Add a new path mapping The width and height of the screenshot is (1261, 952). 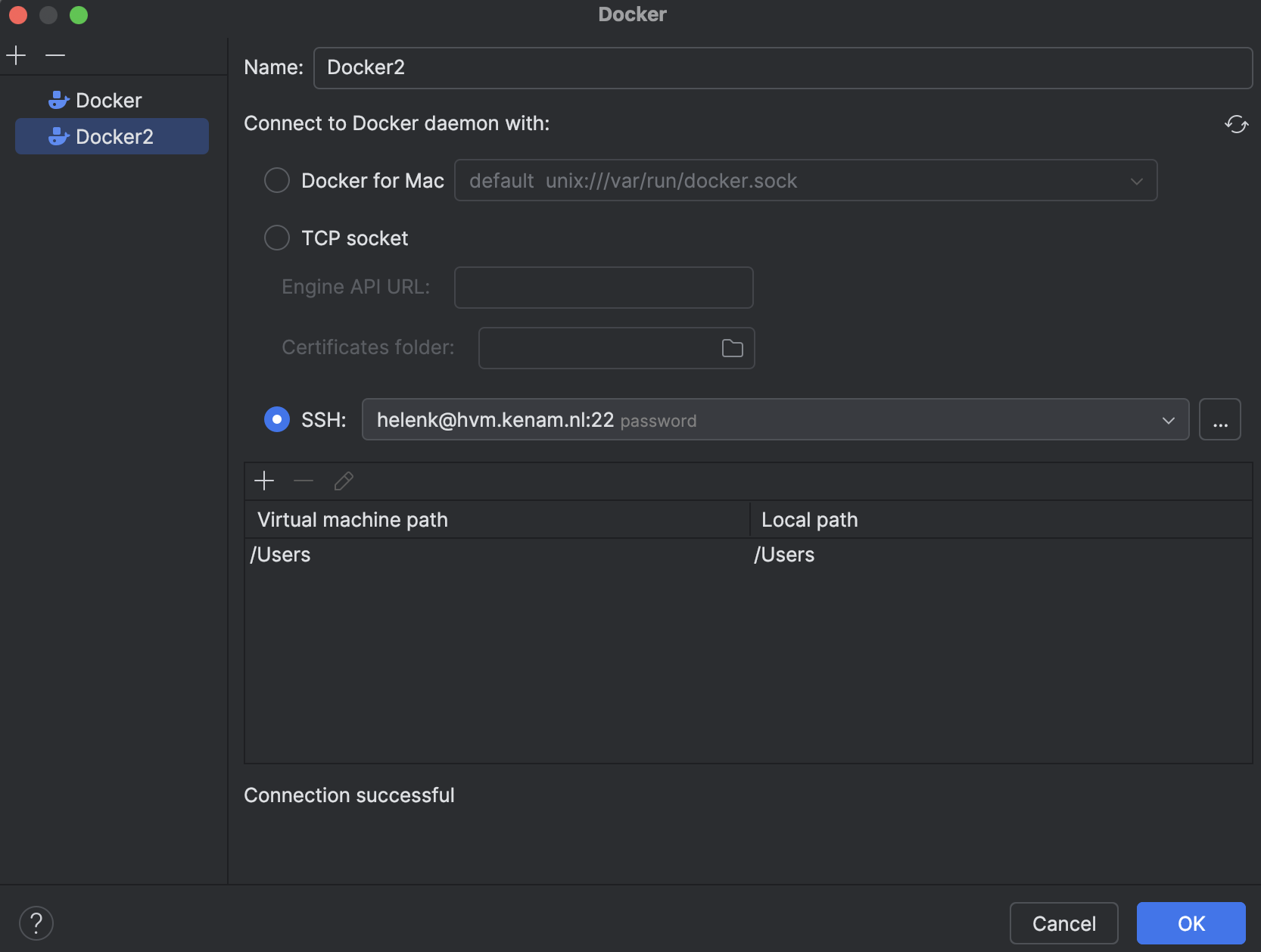[x=264, y=481]
